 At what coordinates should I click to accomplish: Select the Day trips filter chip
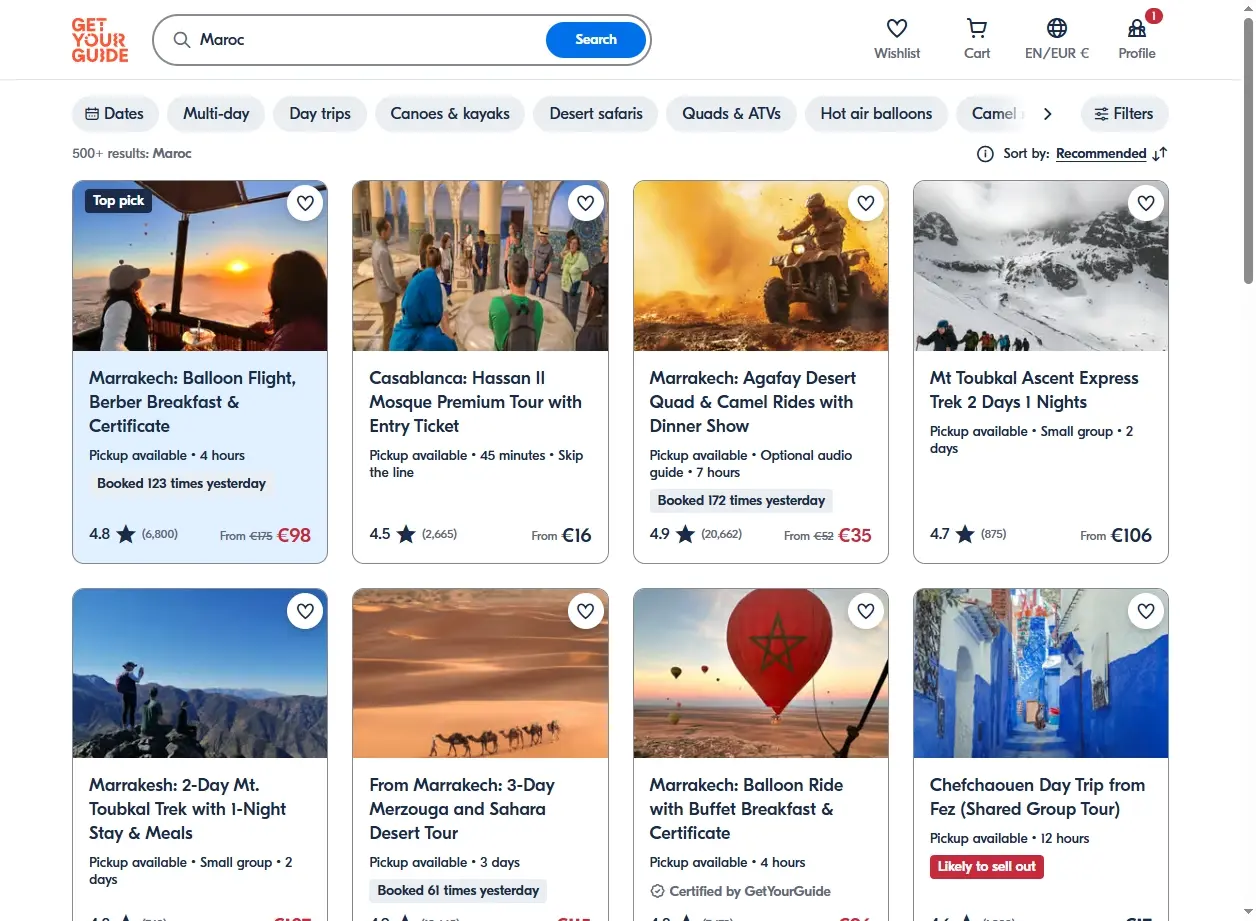(320, 114)
